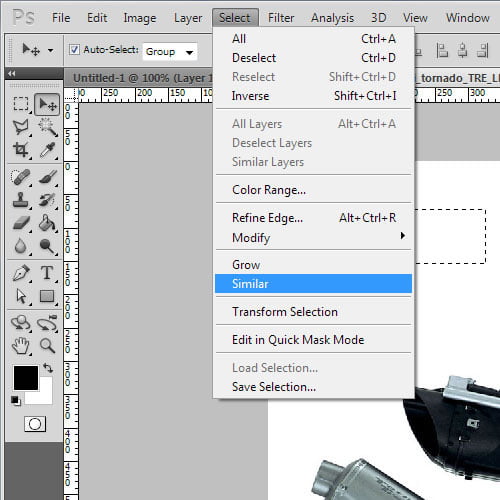The width and height of the screenshot is (500, 500).
Task: Click the Photoshop Ps logo
Action: (23, 17)
